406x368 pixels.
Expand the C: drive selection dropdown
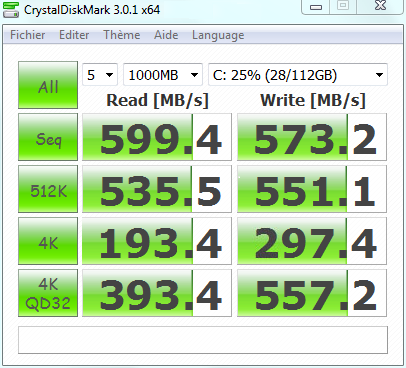(x=298, y=75)
